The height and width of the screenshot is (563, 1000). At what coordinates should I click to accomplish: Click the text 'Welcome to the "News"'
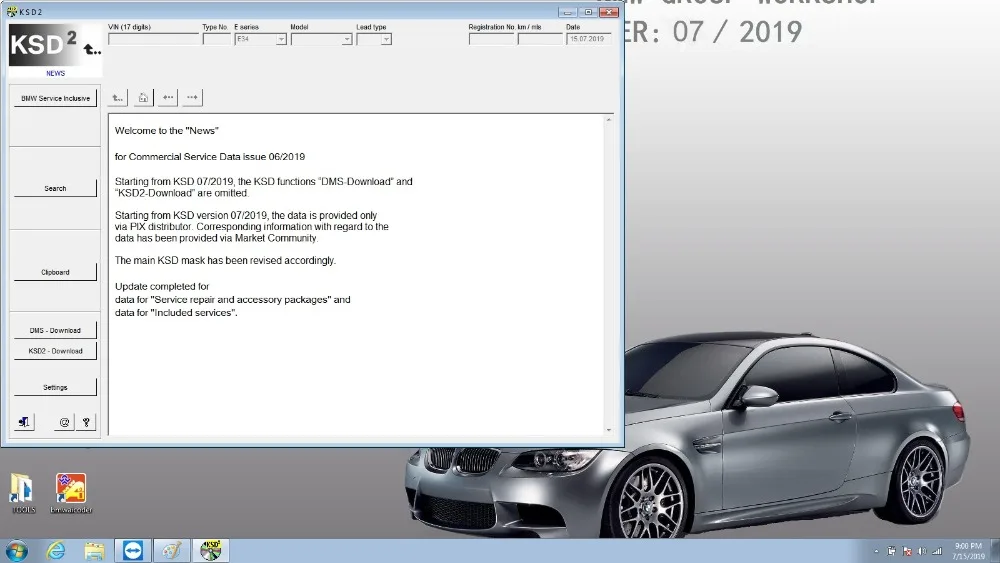tap(166, 131)
